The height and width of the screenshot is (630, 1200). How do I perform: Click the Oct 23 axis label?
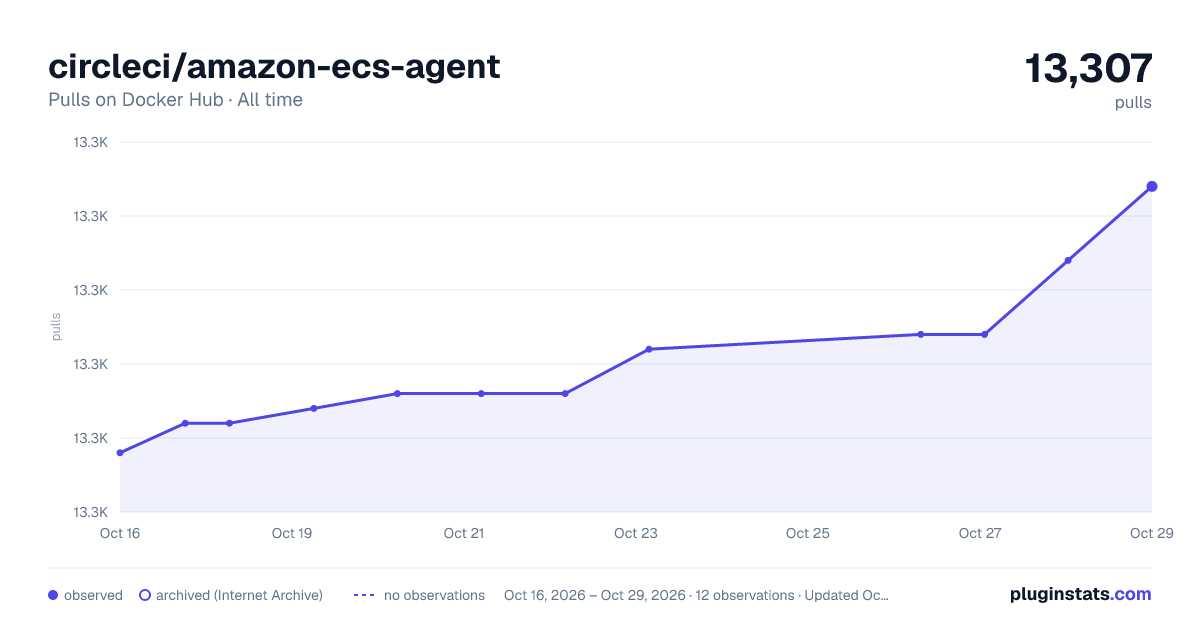pyautogui.click(x=636, y=533)
